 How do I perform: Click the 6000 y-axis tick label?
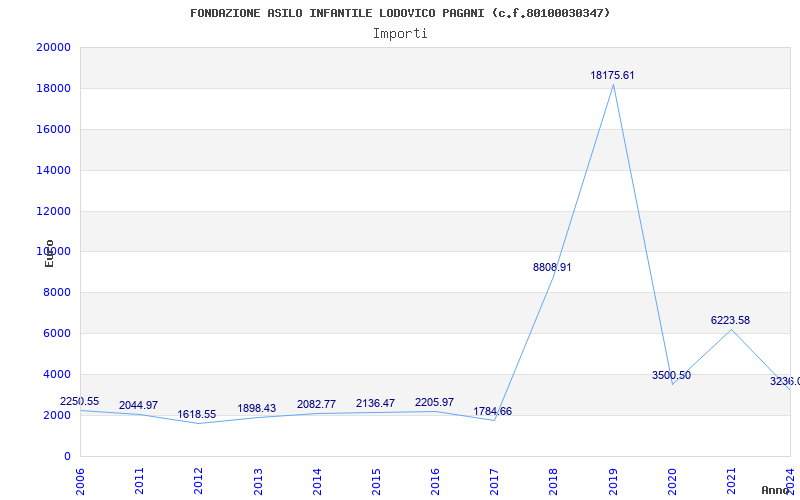(x=56, y=334)
